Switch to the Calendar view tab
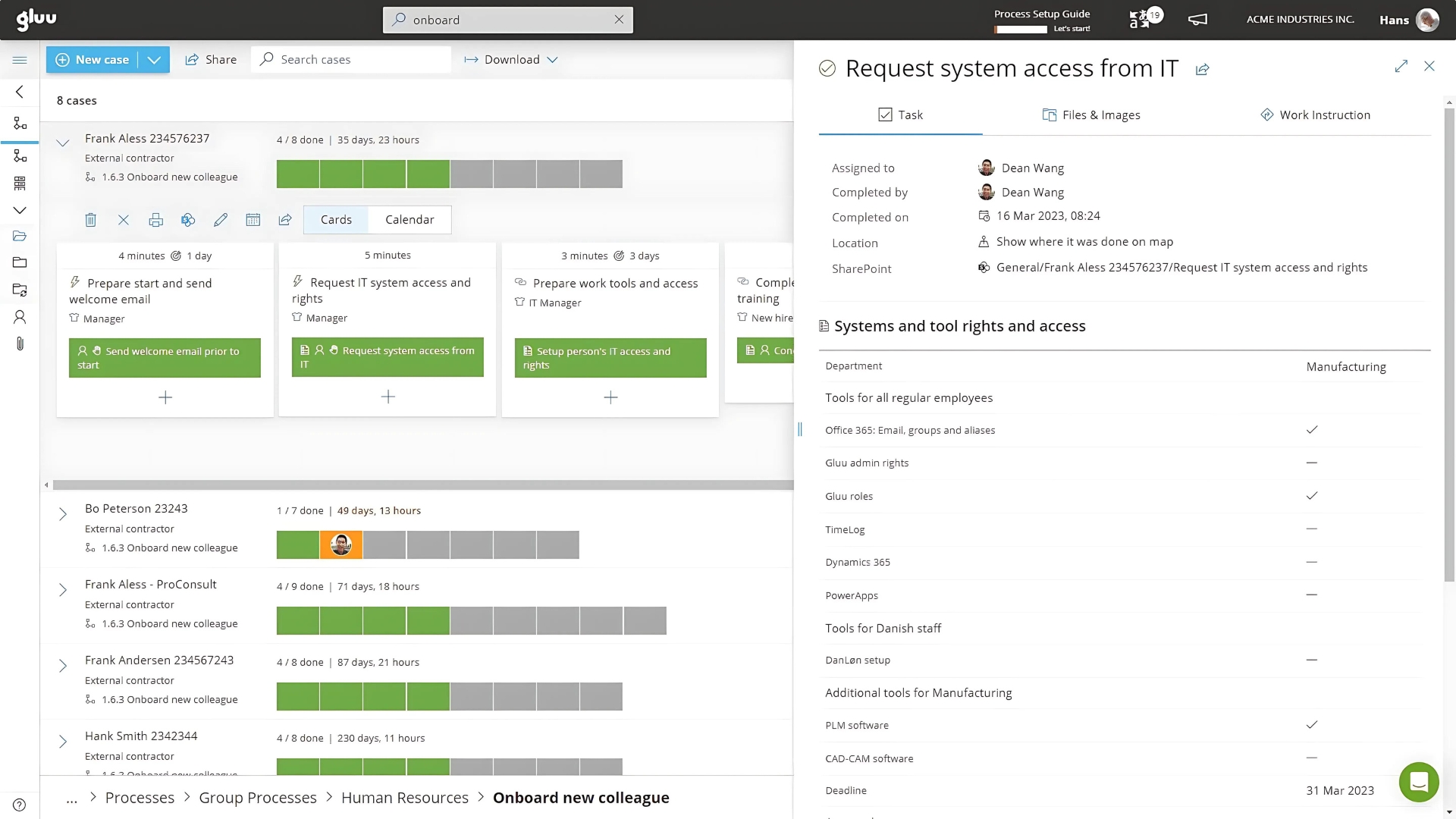Screen dimensions: 1456x819 point(409,219)
